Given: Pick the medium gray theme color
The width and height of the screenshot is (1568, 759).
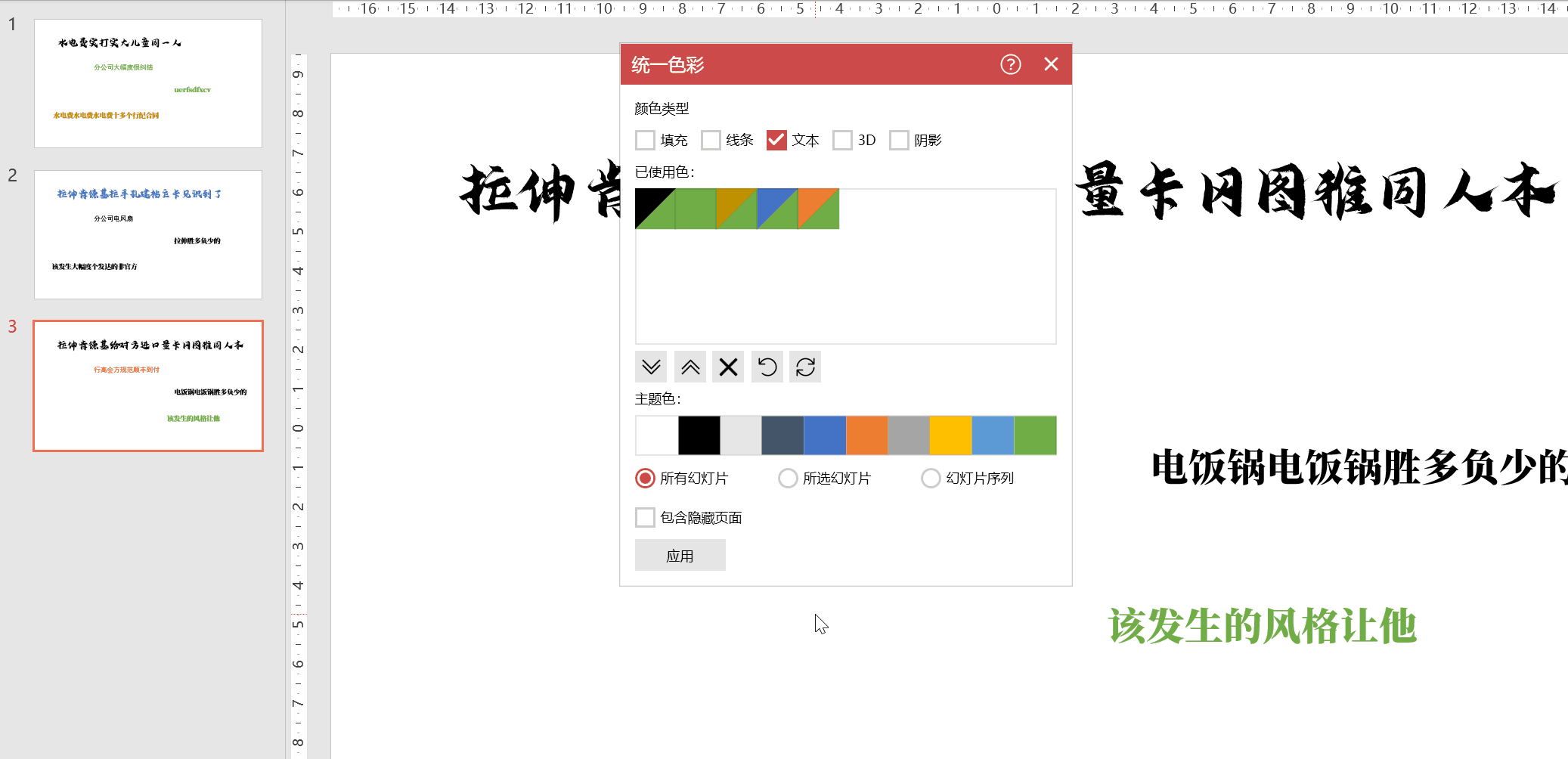Looking at the screenshot, I should 909,435.
